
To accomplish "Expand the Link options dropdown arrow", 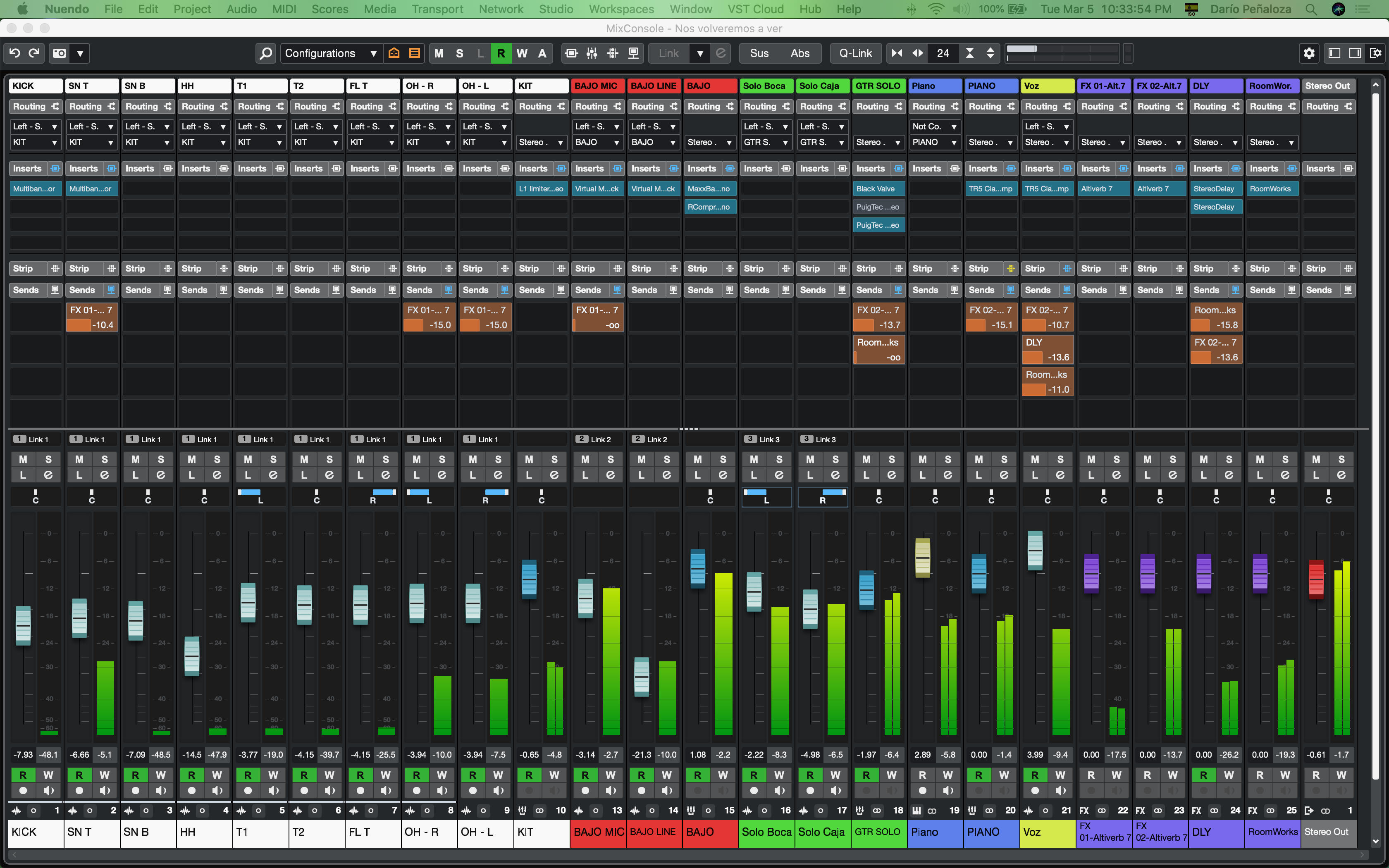I will [699, 53].
